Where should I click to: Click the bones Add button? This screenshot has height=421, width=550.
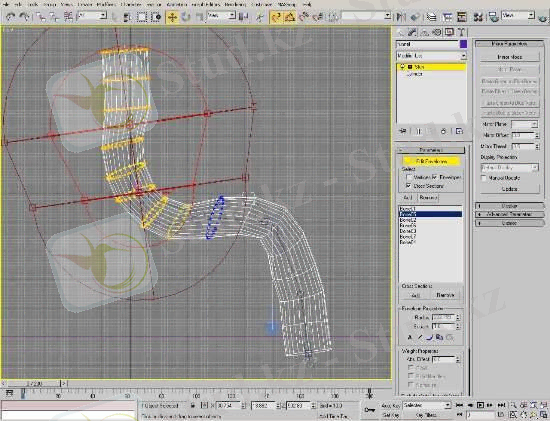(408, 198)
